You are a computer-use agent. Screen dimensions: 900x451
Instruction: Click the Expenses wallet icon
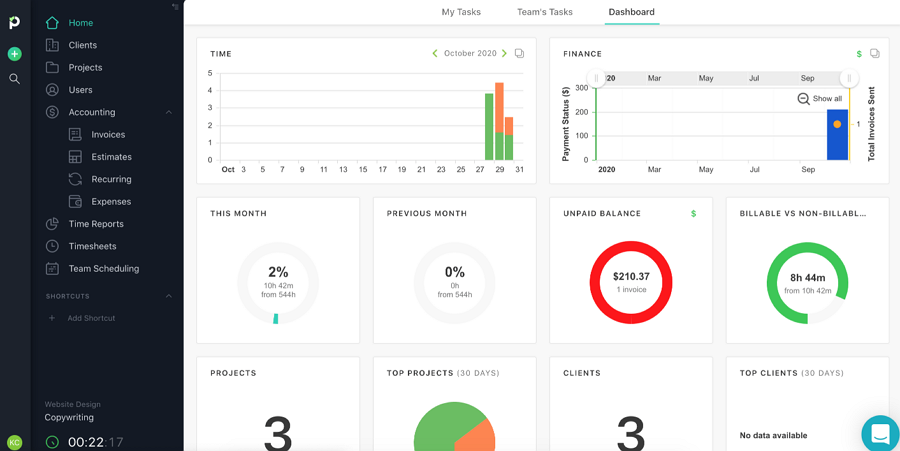[x=75, y=202]
